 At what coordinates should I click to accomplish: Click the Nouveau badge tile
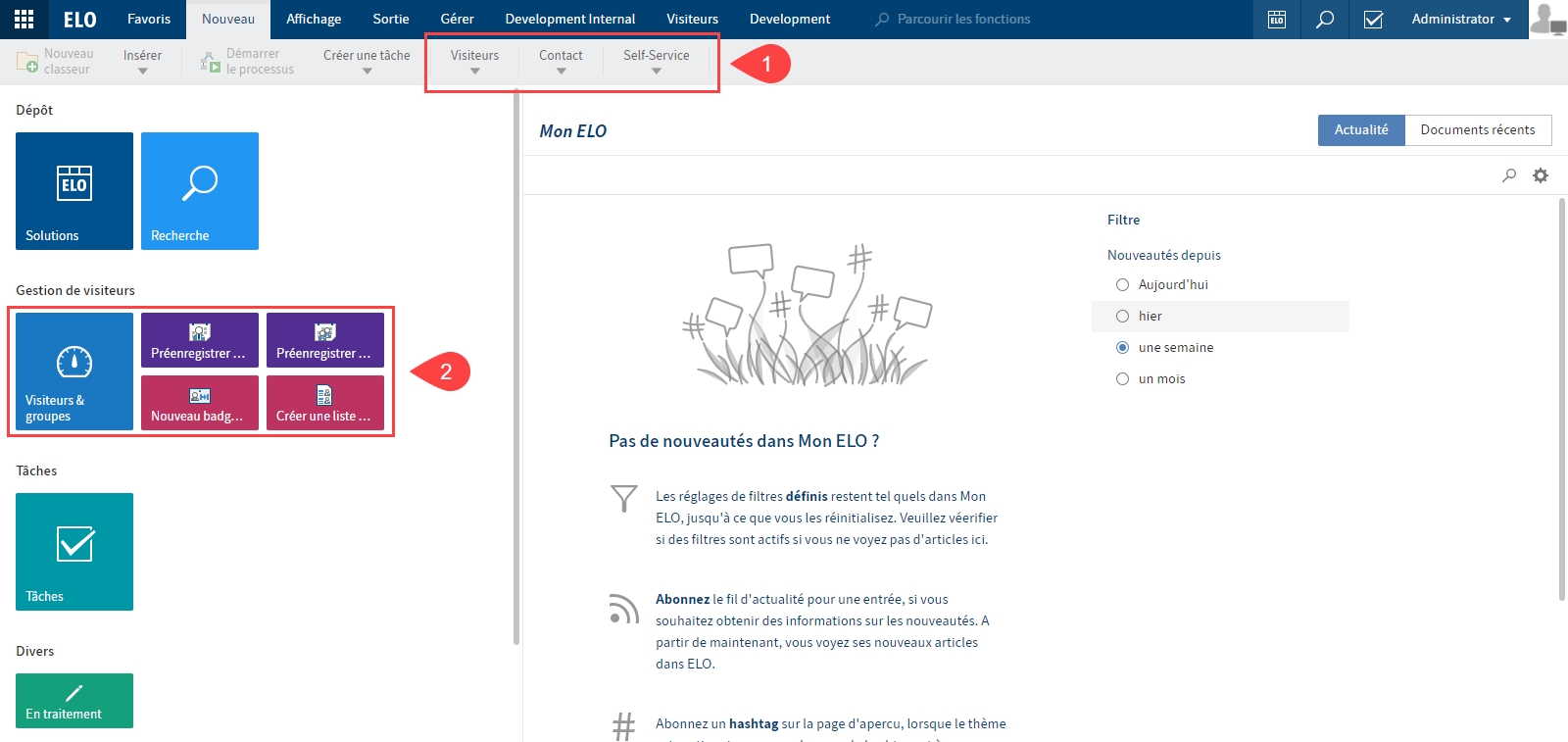(200, 403)
